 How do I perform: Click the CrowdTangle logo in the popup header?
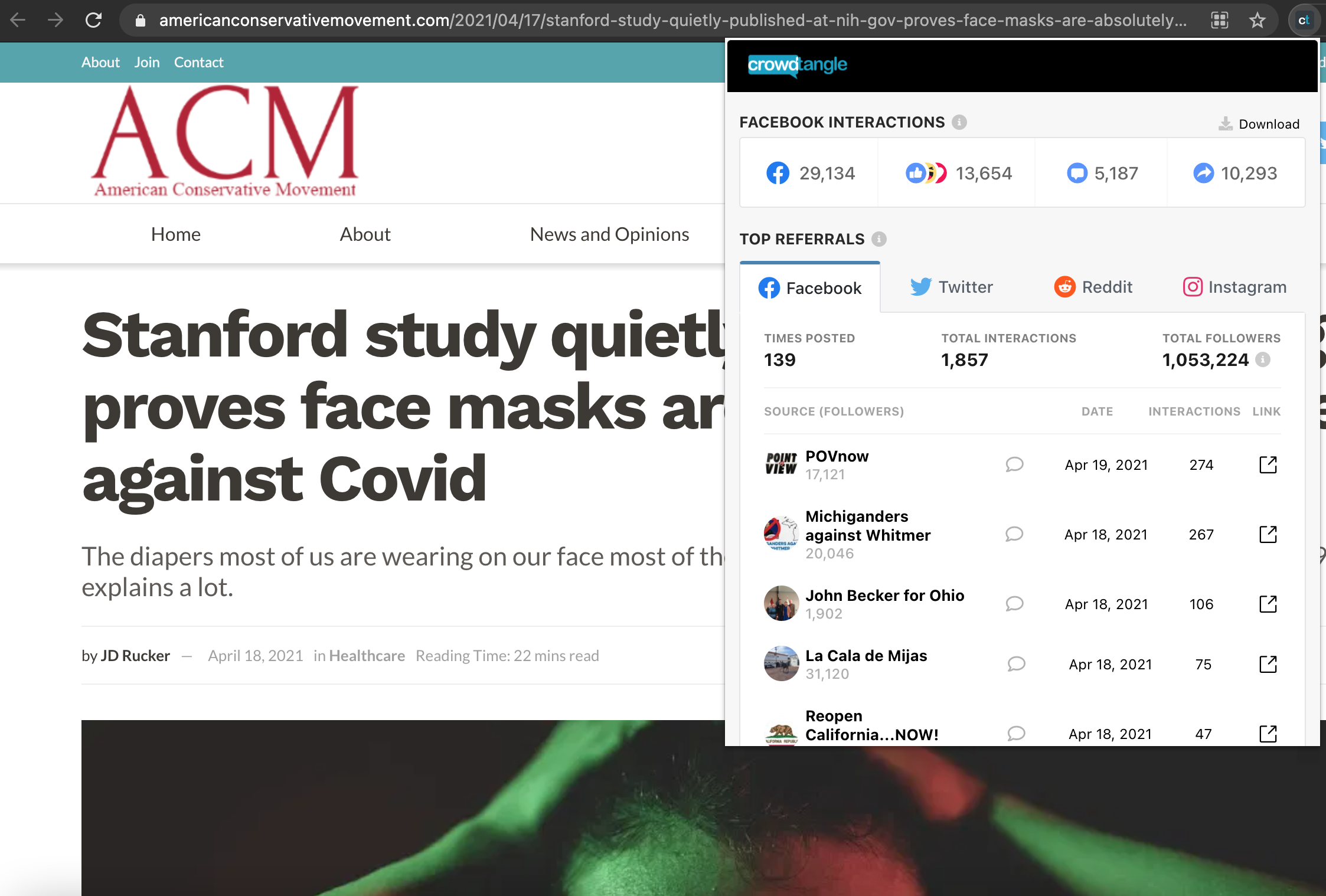[x=797, y=64]
